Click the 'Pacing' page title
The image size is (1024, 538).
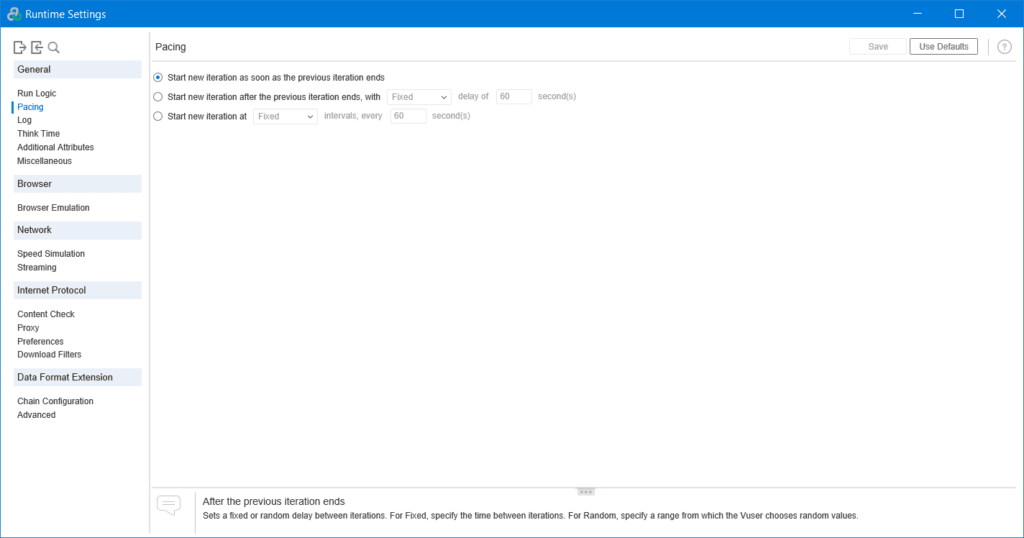point(170,47)
